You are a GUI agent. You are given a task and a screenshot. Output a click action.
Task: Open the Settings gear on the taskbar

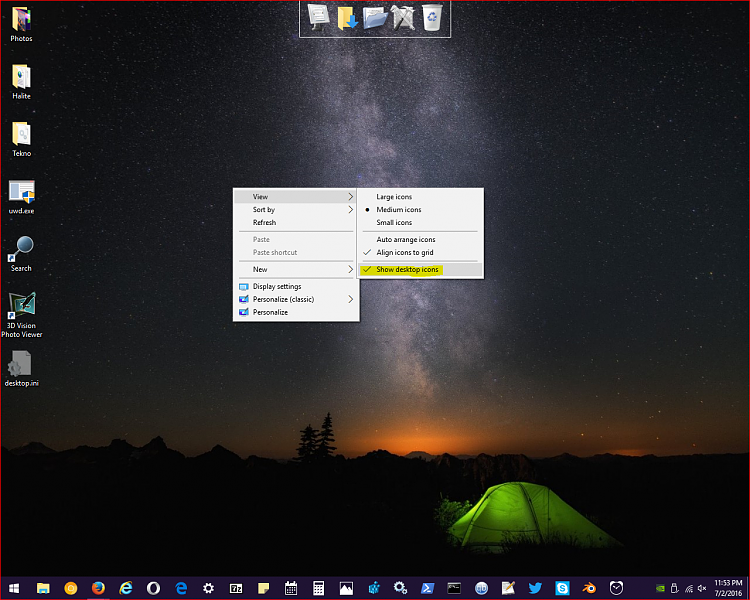pyautogui.click(x=209, y=588)
